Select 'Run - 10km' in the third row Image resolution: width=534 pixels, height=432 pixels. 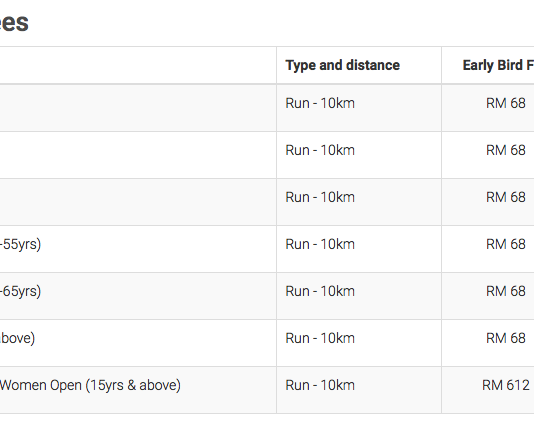[x=320, y=197]
